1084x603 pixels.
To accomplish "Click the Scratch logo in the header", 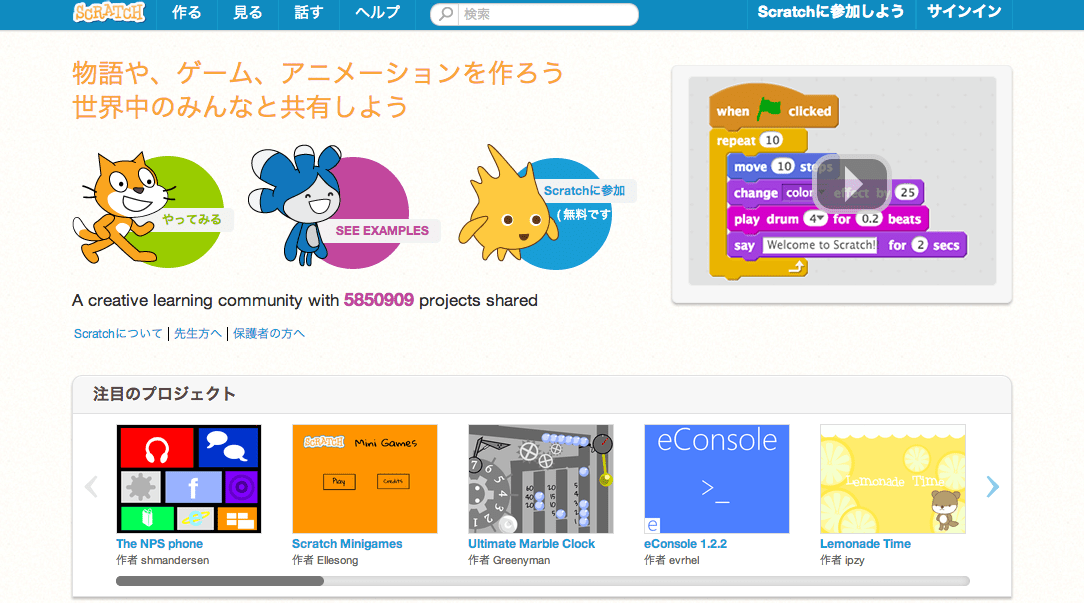I will (x=109, y=12).
